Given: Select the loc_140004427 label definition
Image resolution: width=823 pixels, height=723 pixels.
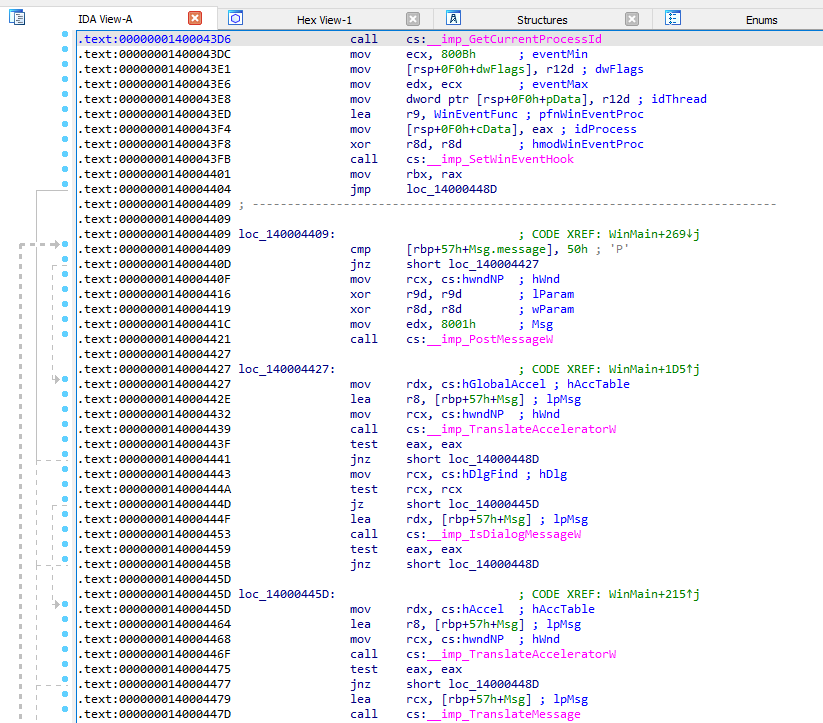Looking at the screenshot, I should (285, 369).
